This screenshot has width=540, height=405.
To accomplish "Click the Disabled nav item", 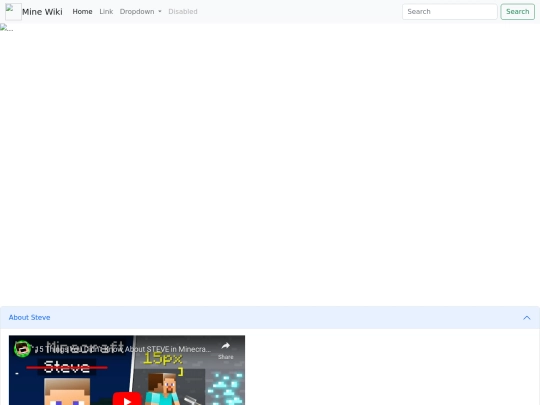I will (183, 12).
